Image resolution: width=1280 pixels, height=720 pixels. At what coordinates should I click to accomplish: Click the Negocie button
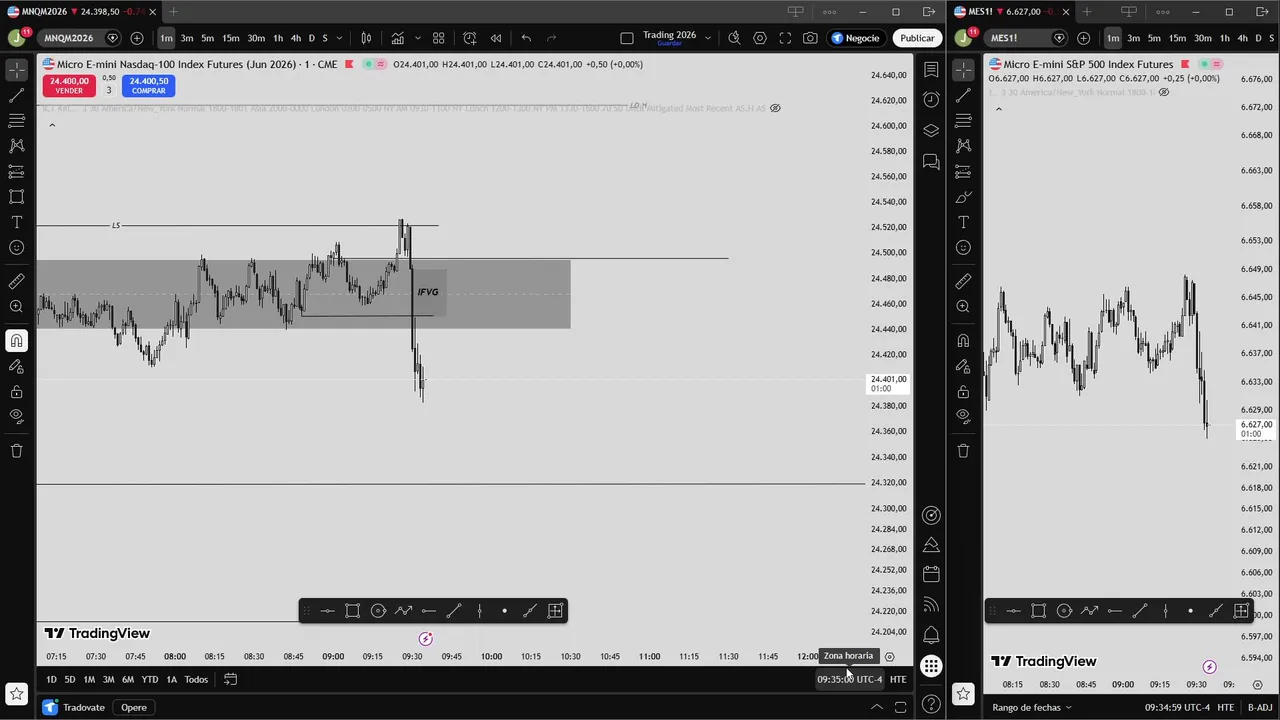(856, 38)
